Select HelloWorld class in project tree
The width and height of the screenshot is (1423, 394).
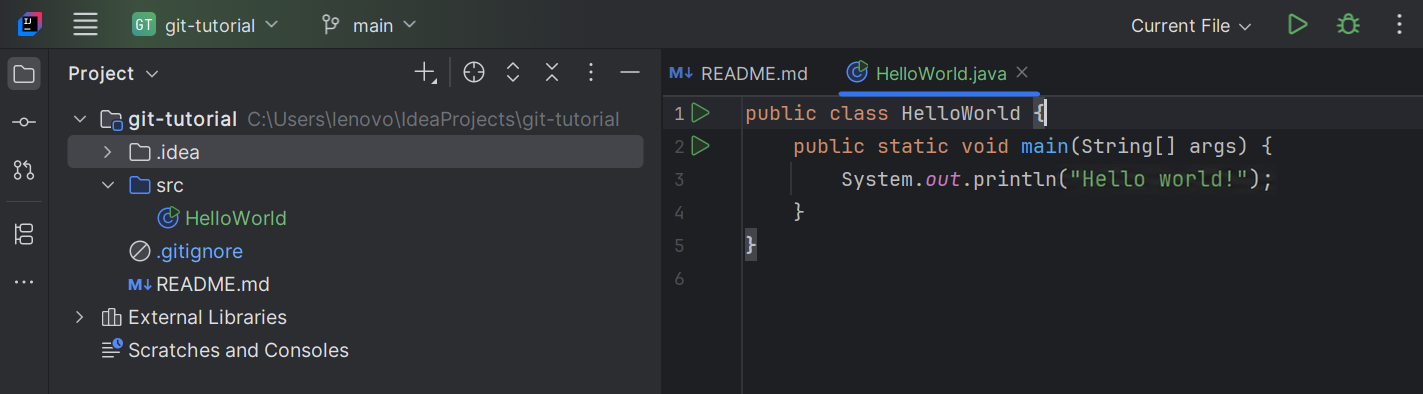236,218
